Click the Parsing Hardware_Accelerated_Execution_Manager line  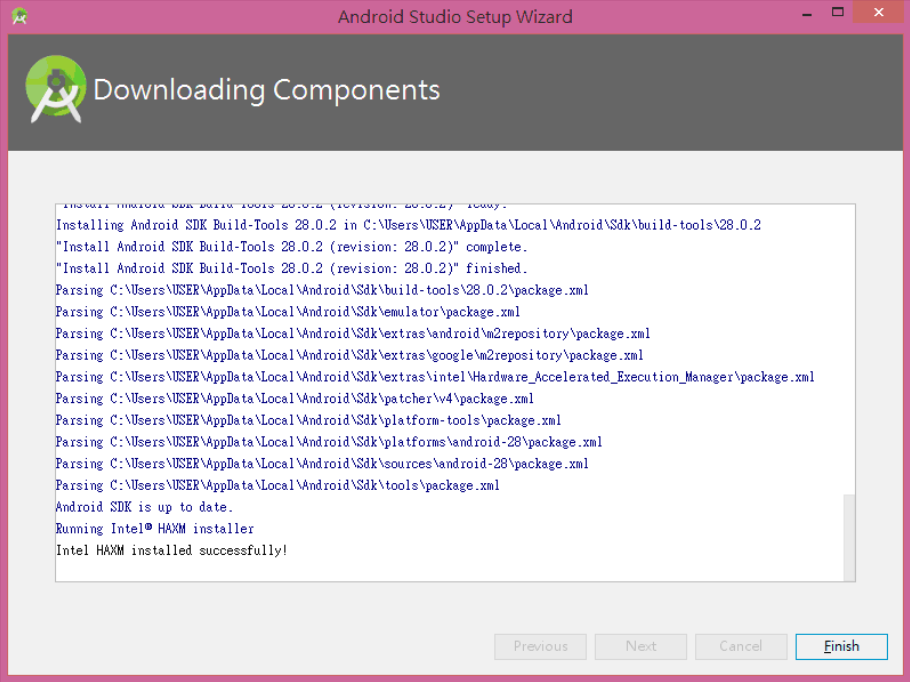point(435,377)
